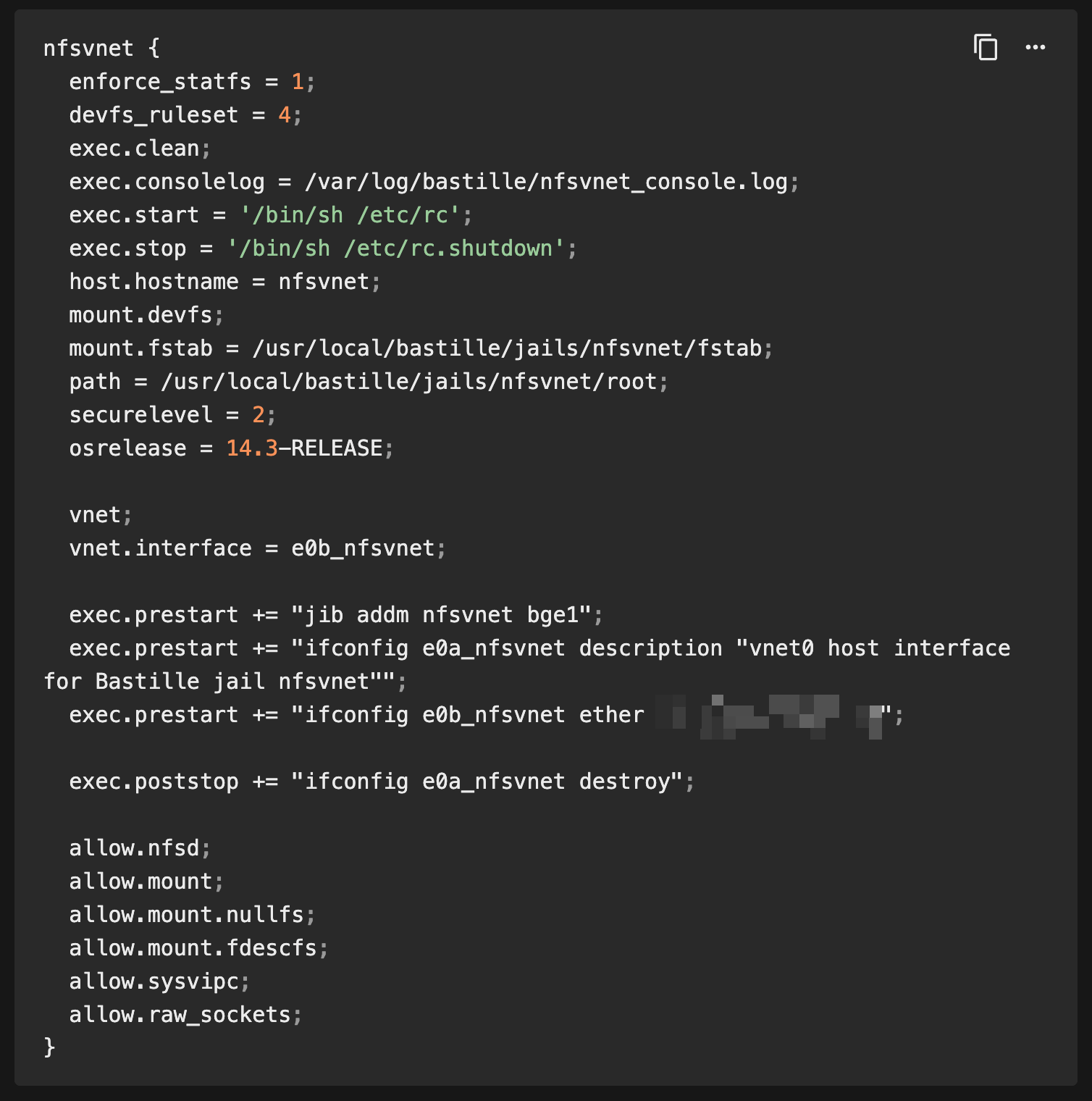Click the mount.fstab path value

(x=507, y=348)
